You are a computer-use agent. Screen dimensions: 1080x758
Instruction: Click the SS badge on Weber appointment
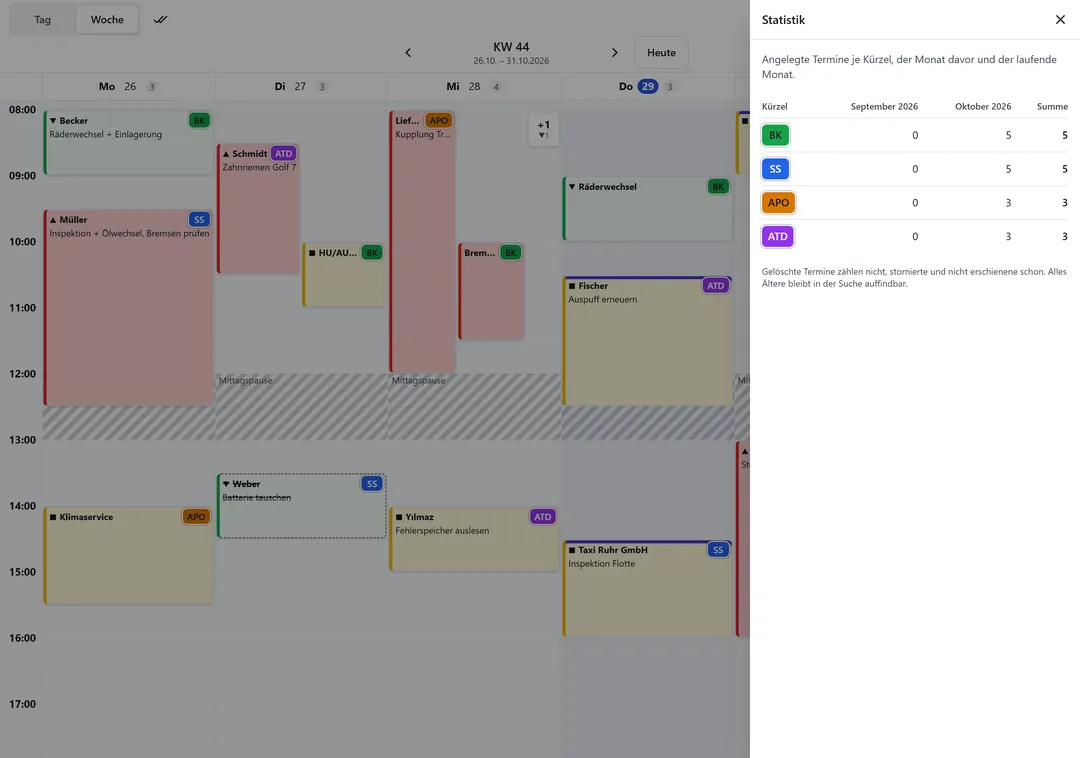pyautogui.click(x=372, y=484)
